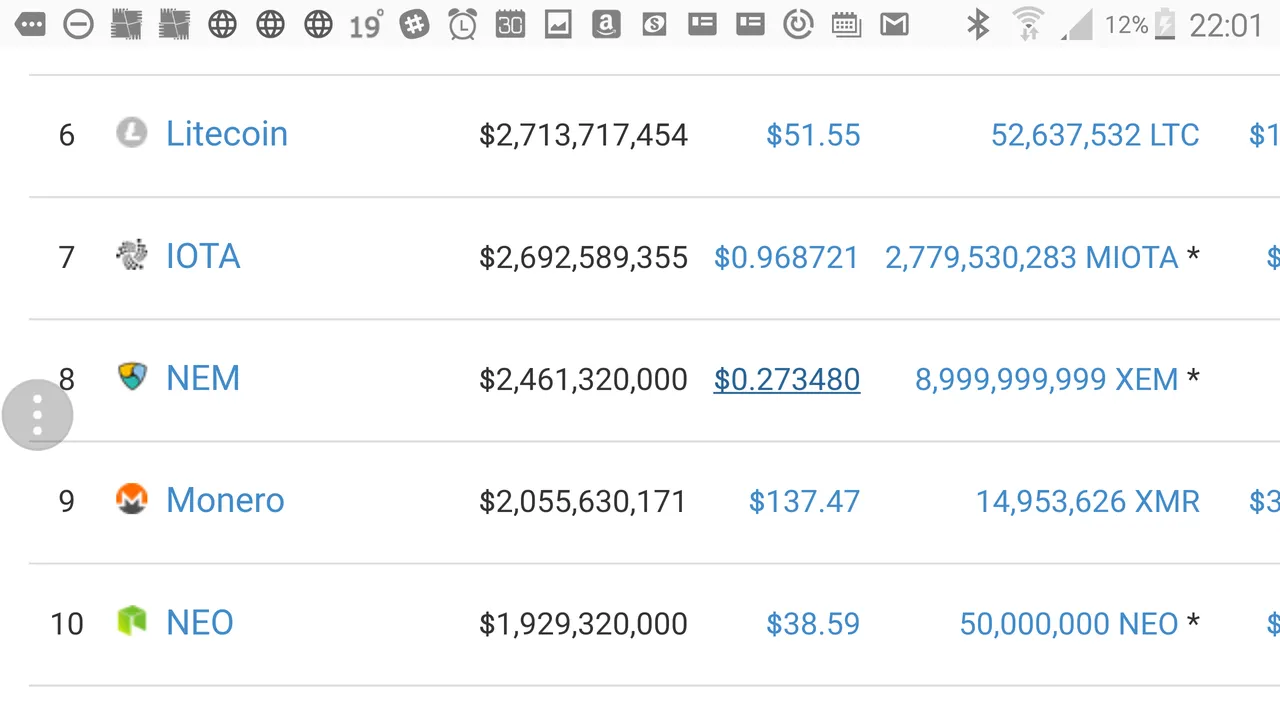Select rank number 10 in NEO row

click(67, 623)
